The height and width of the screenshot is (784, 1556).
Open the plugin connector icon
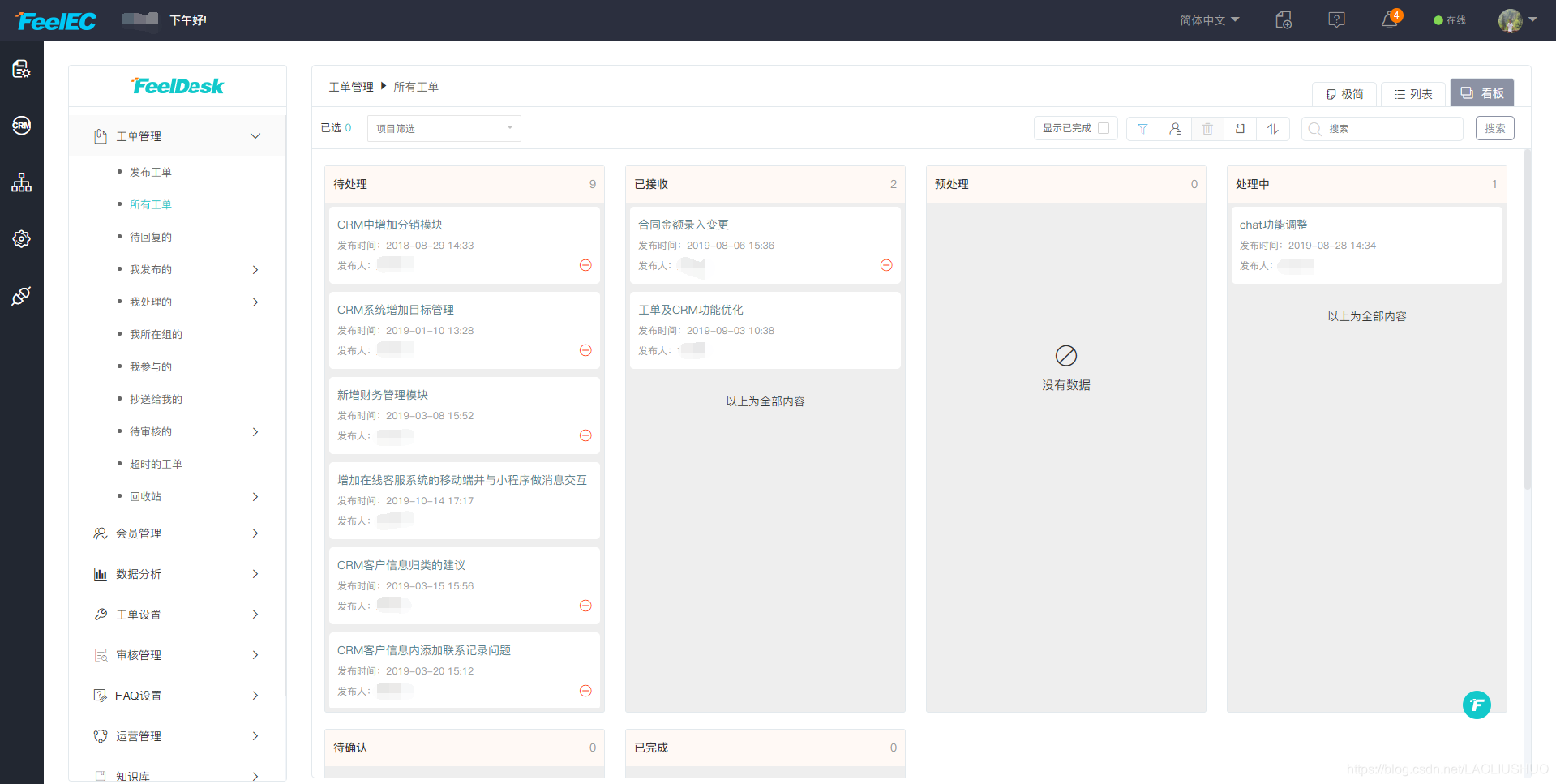click(x=22, y=296)
